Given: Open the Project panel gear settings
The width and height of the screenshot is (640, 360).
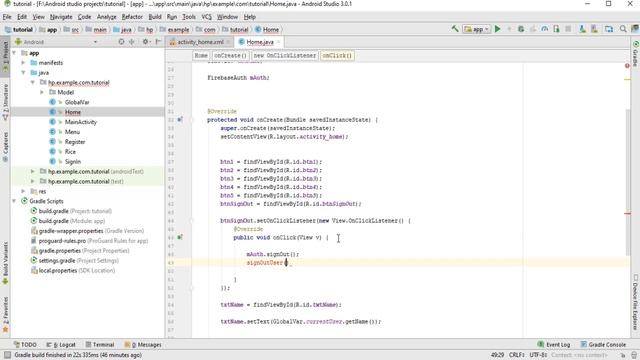Looking at the screenshot, I should coord(145,42).
